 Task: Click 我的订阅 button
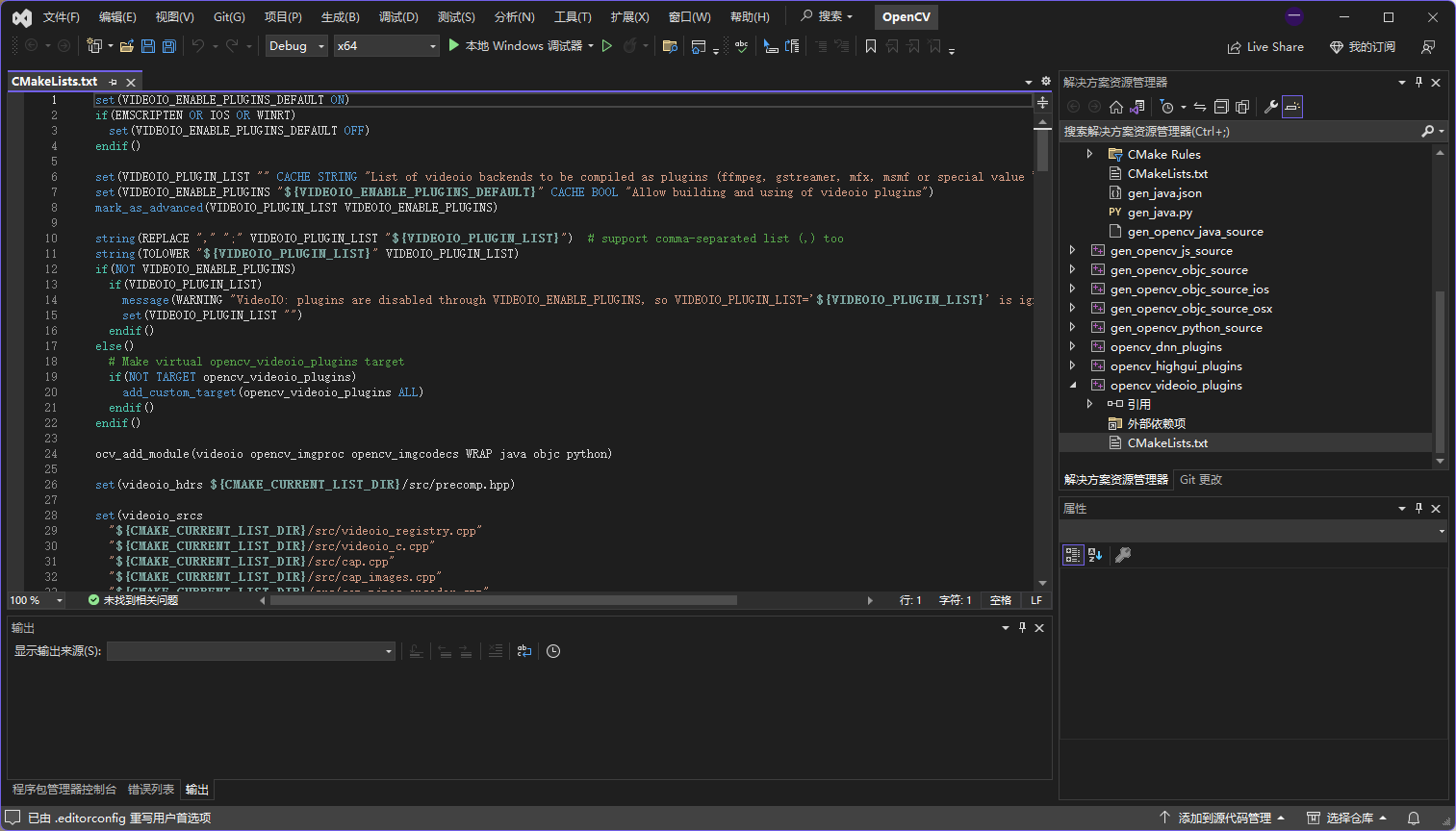coord(1363,46)
